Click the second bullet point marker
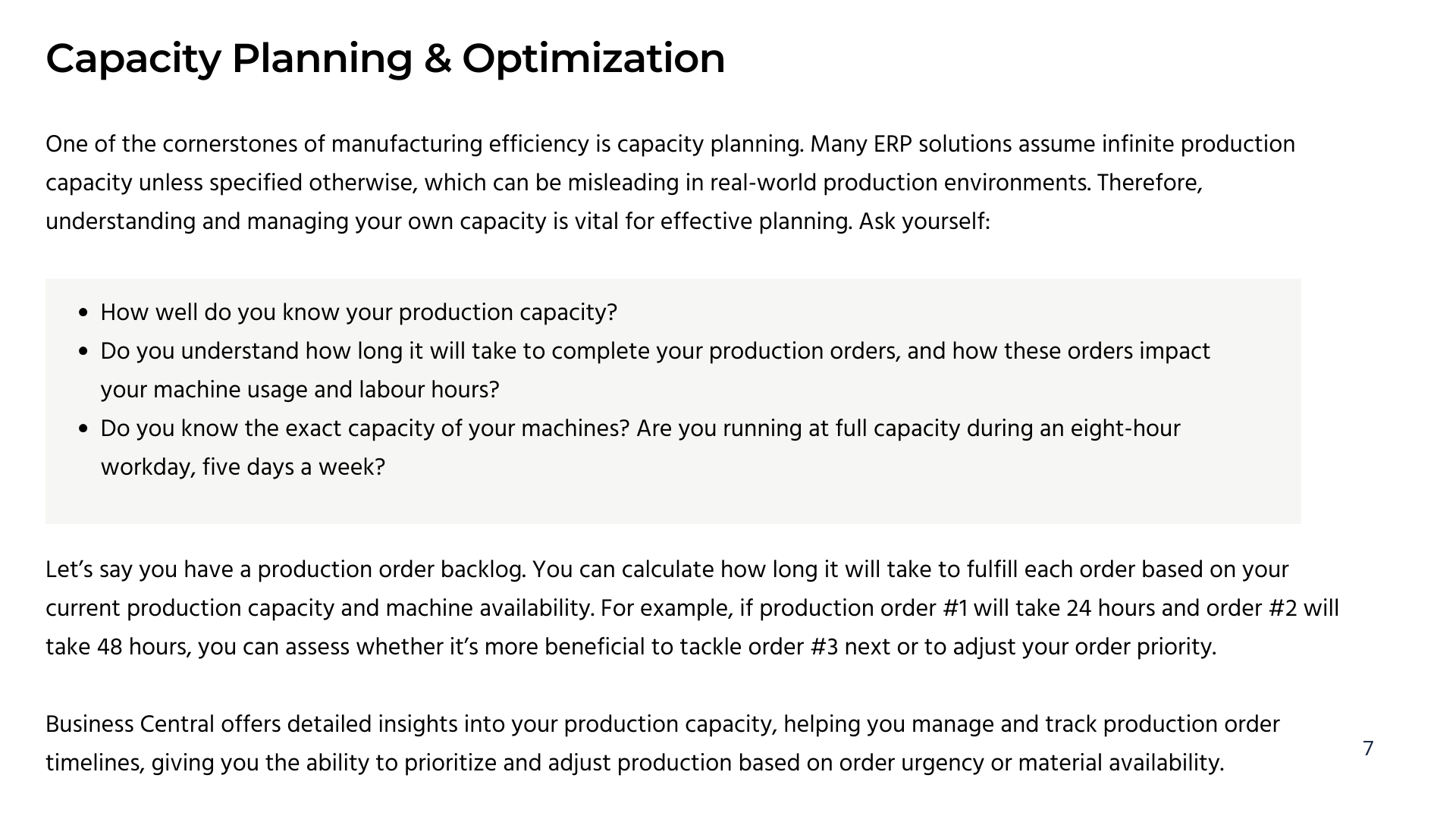Screen dimensions: 1456x819 [83, 352]
